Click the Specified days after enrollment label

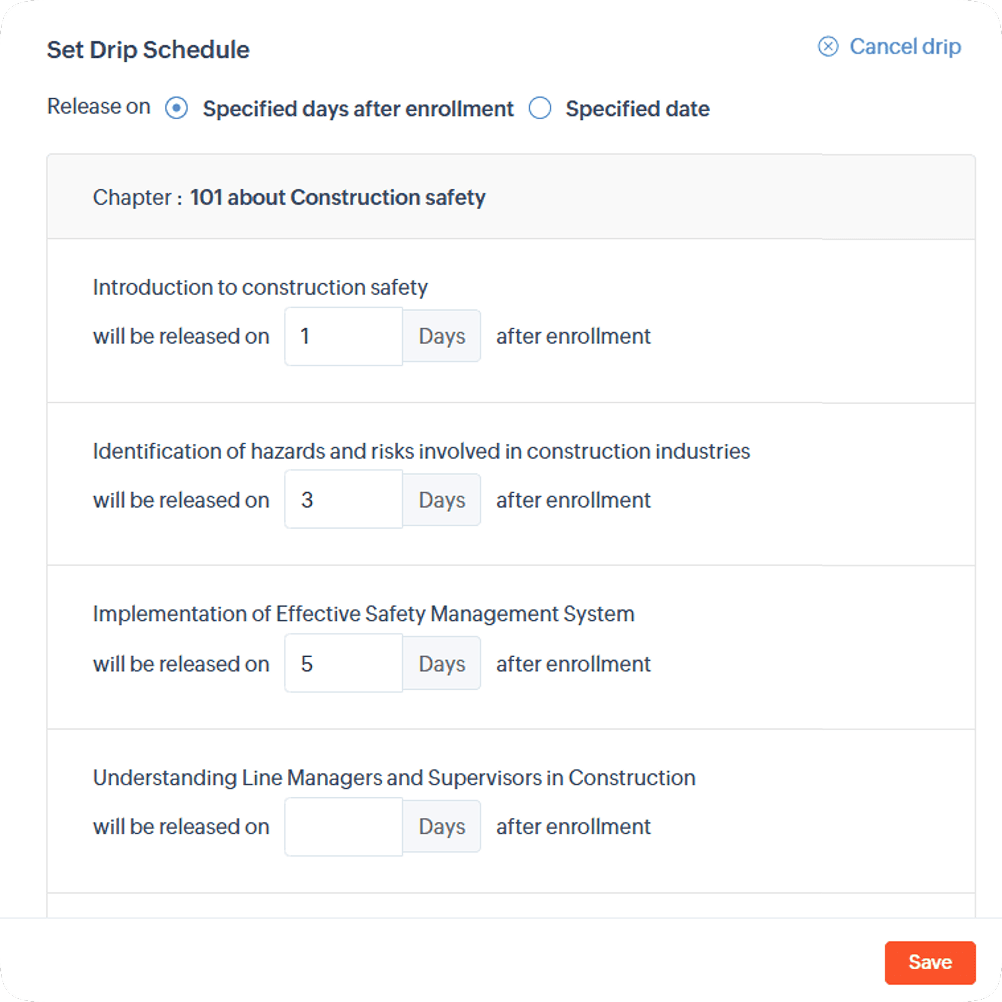pyautogui.click(x=358, y=109)
